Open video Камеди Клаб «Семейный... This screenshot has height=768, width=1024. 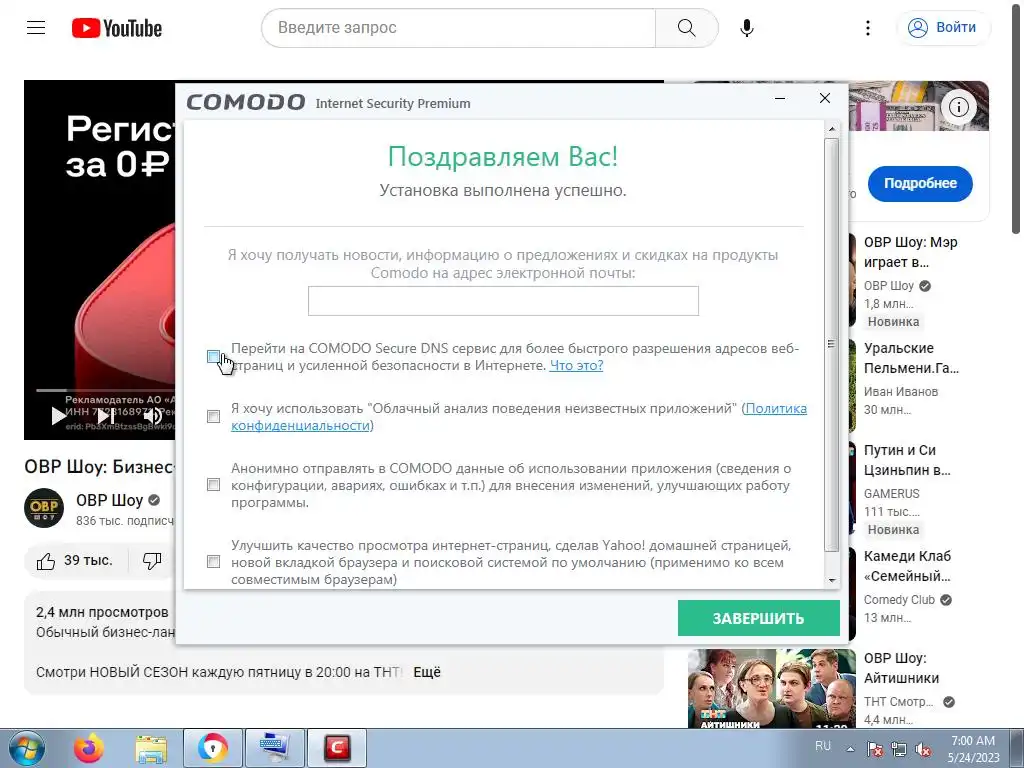tap(907, 566)
